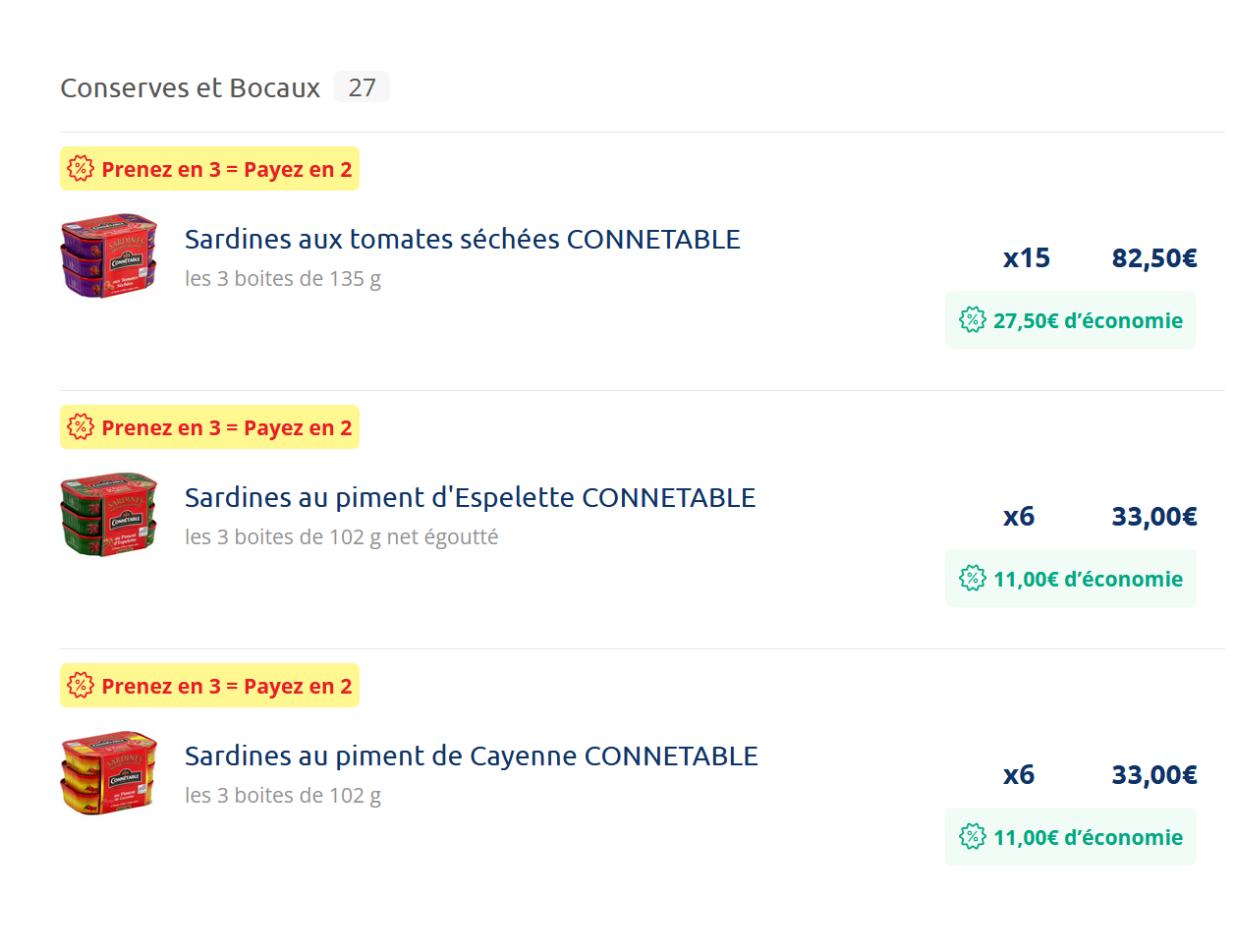1235x952 pixels.
Task: Click the piment d'Espelette sardines product image
Action: coord(109,514)
